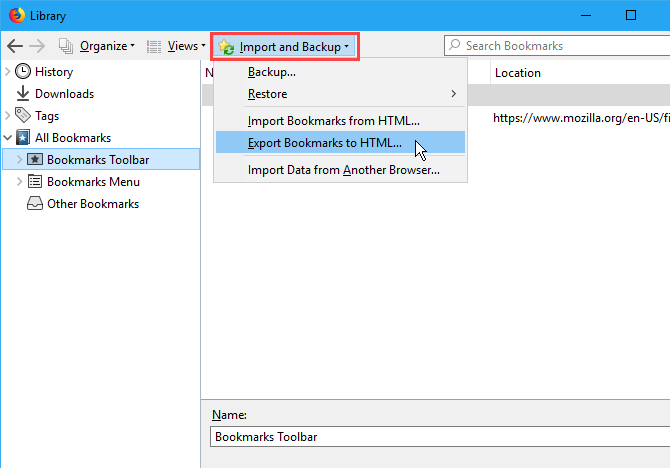This screenshot has height=468, width=670.
Task: Select Export Bookmarks to HTML...
Action: 340,142
